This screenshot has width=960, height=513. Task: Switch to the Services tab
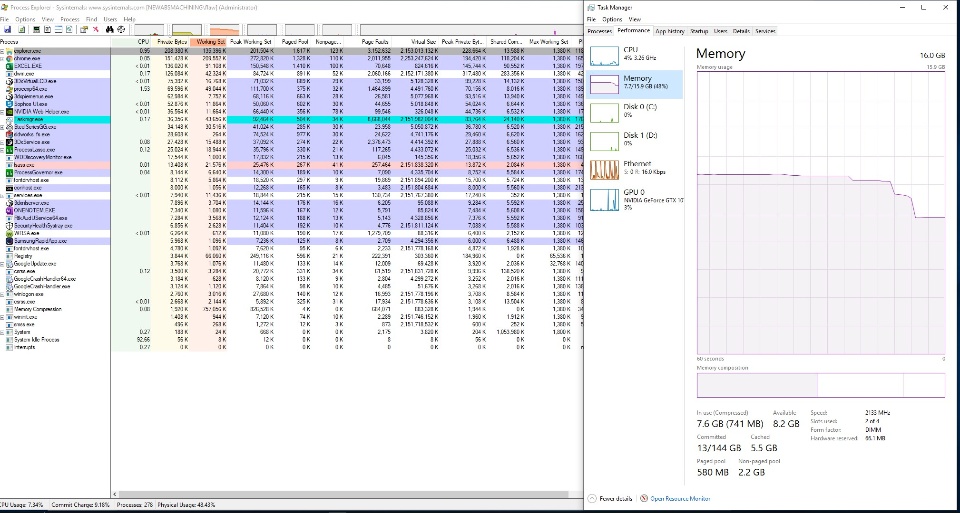coord(765,31)
